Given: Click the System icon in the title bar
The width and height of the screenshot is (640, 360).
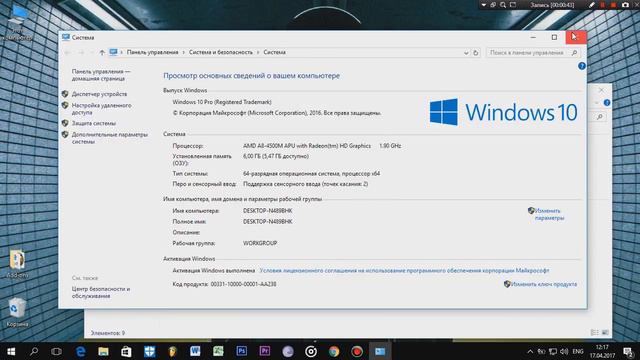Looking at the screenshot, I should pyautogui.click(x=66, y=37).
